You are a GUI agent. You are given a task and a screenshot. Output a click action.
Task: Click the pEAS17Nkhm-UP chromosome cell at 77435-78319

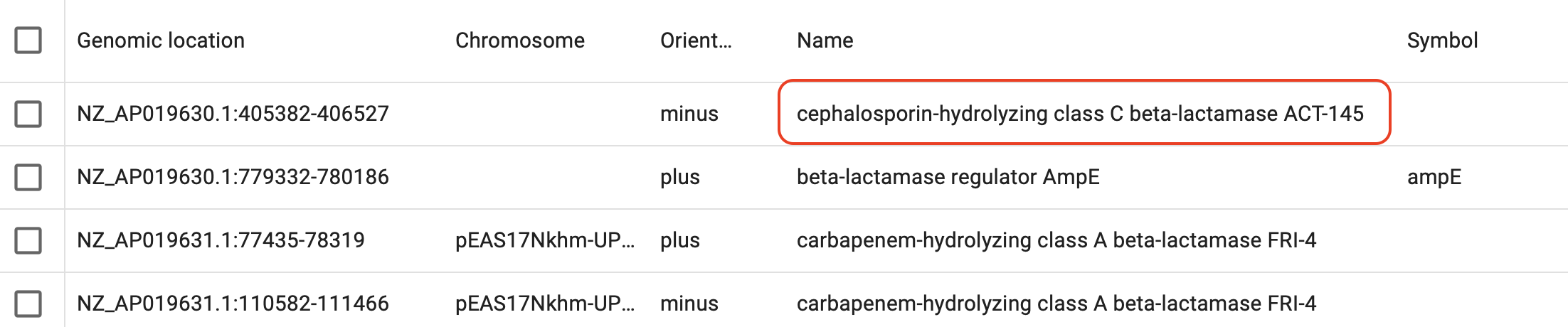(x=544, y=240)
